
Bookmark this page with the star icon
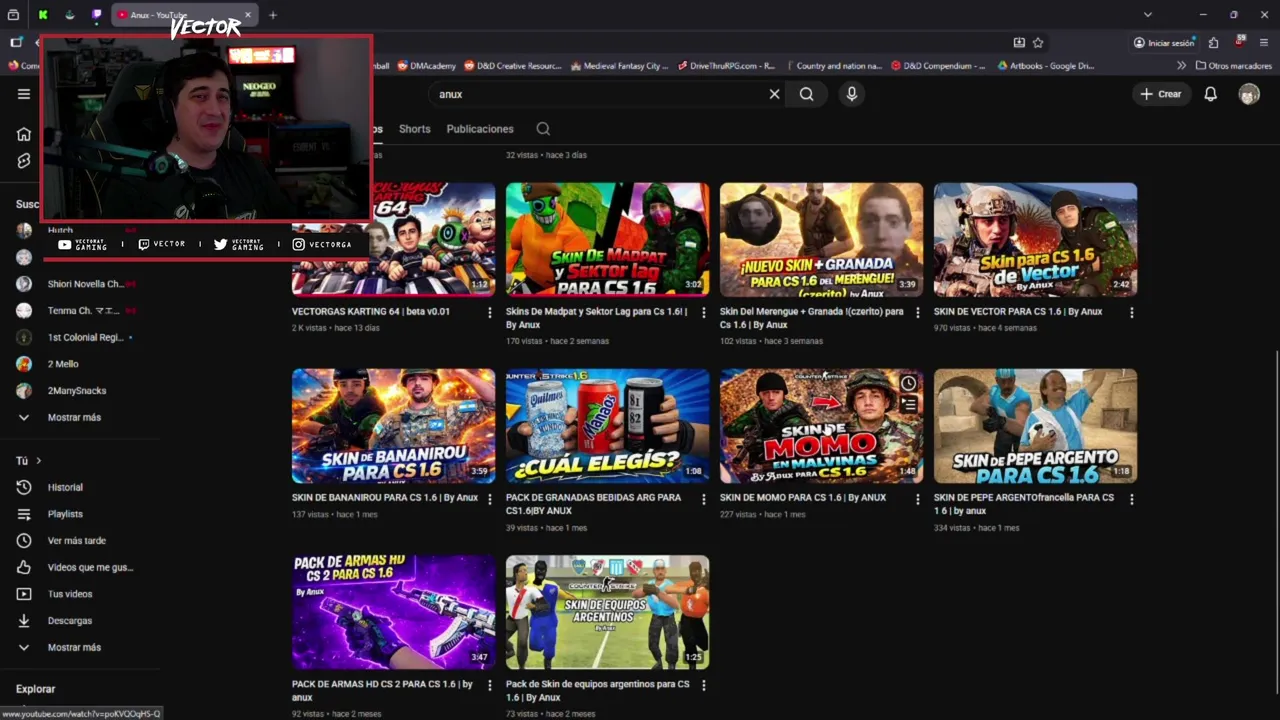(1038, 43)
